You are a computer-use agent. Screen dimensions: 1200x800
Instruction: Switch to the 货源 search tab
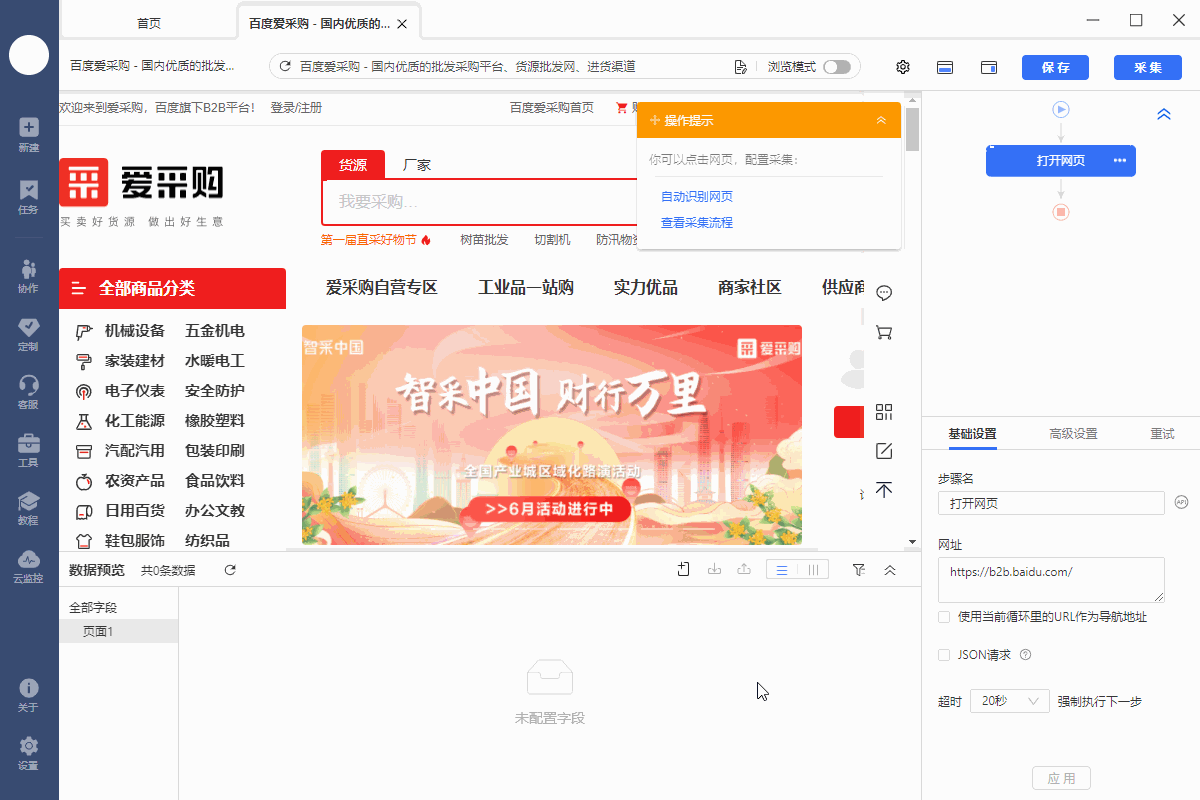352,165
